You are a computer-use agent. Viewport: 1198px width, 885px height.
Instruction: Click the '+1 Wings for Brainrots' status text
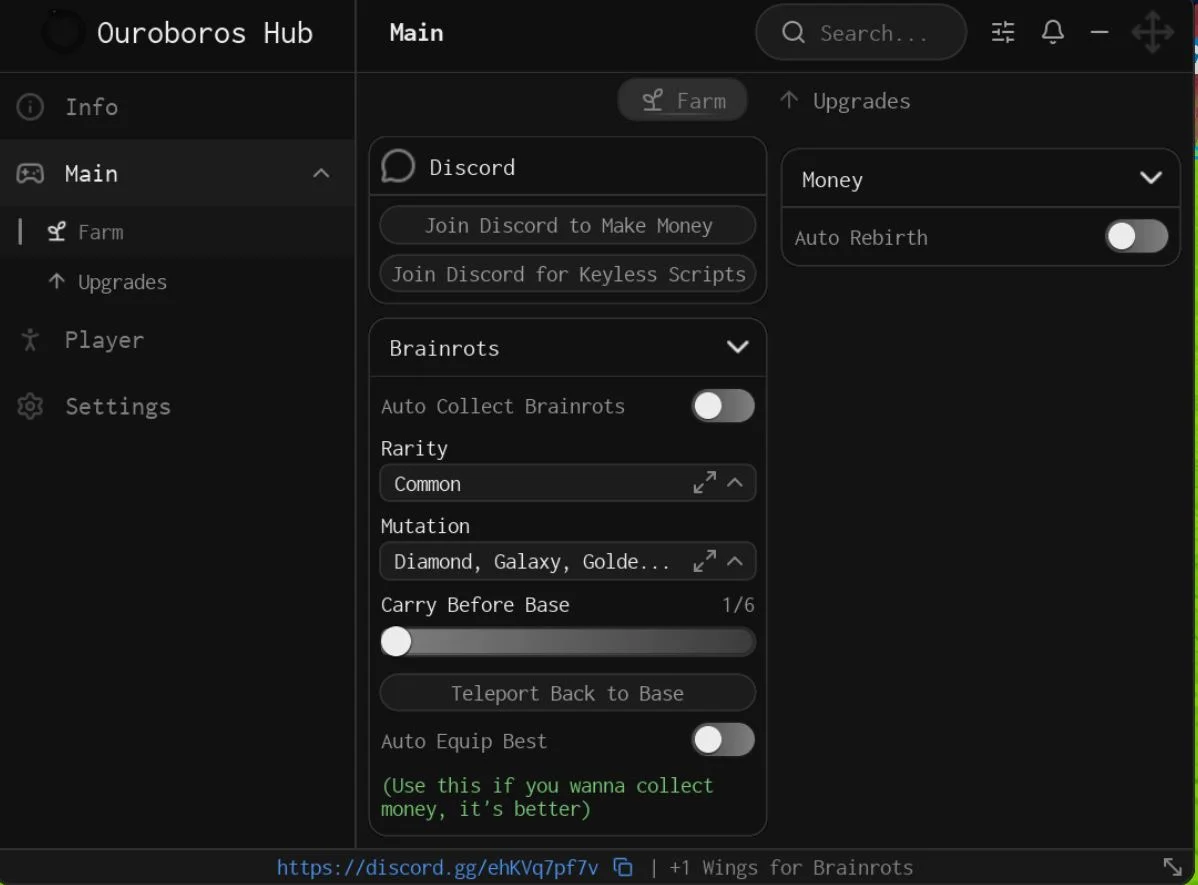click(791, 867)
